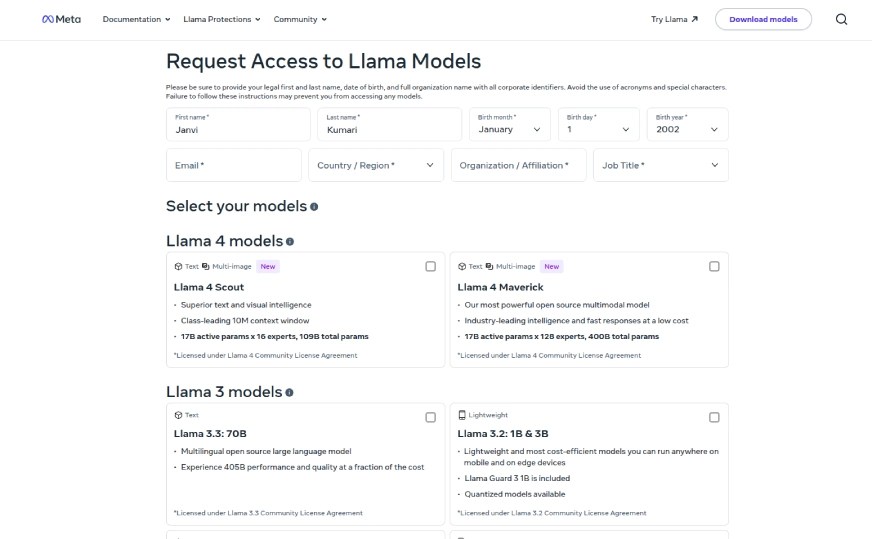This screenshot has height=539, width=872.
Task: Click the Meta logo
Action: point(61,19)
